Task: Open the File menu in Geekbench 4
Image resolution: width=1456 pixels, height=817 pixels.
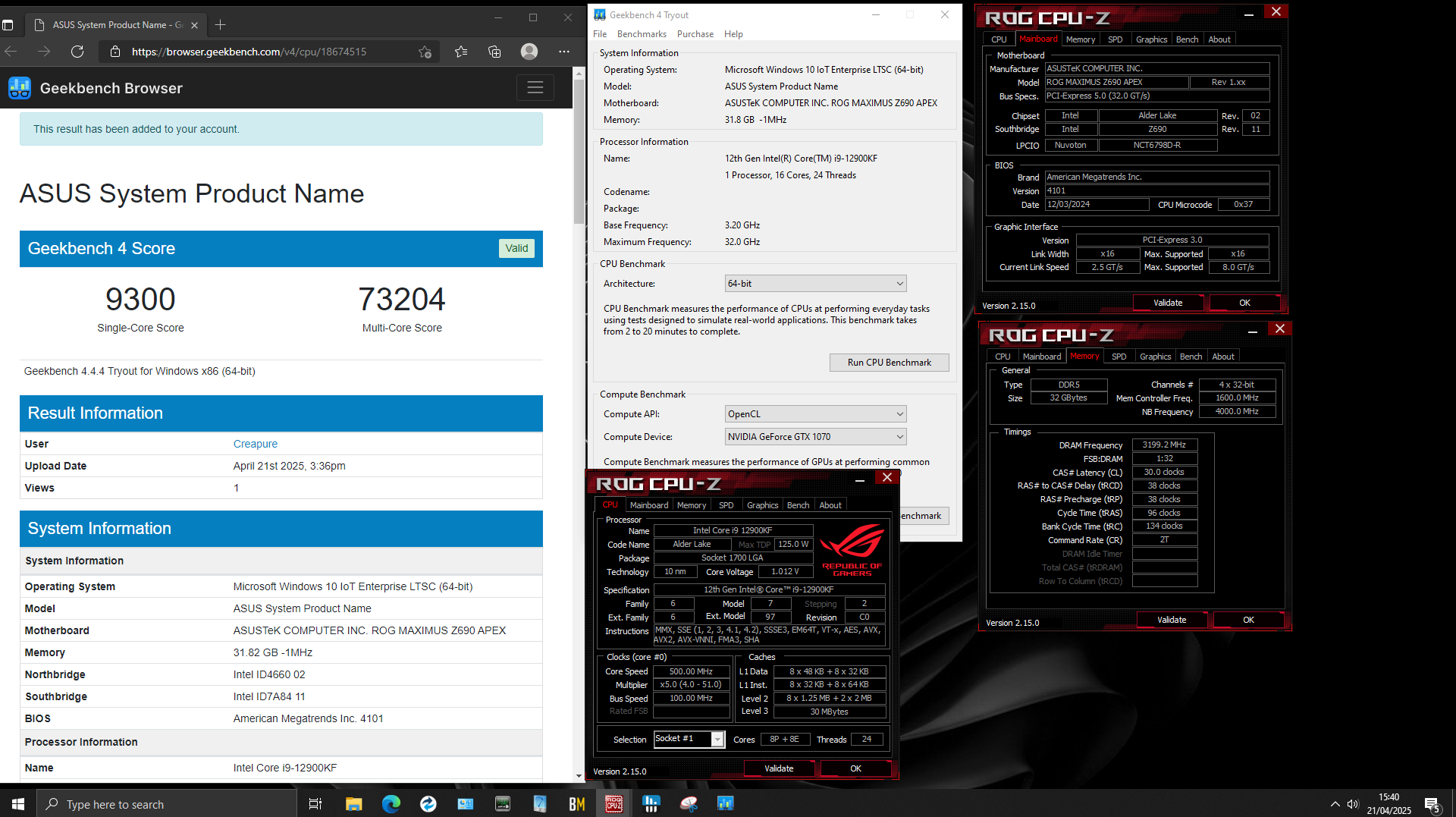Action: tap(600, 34)
